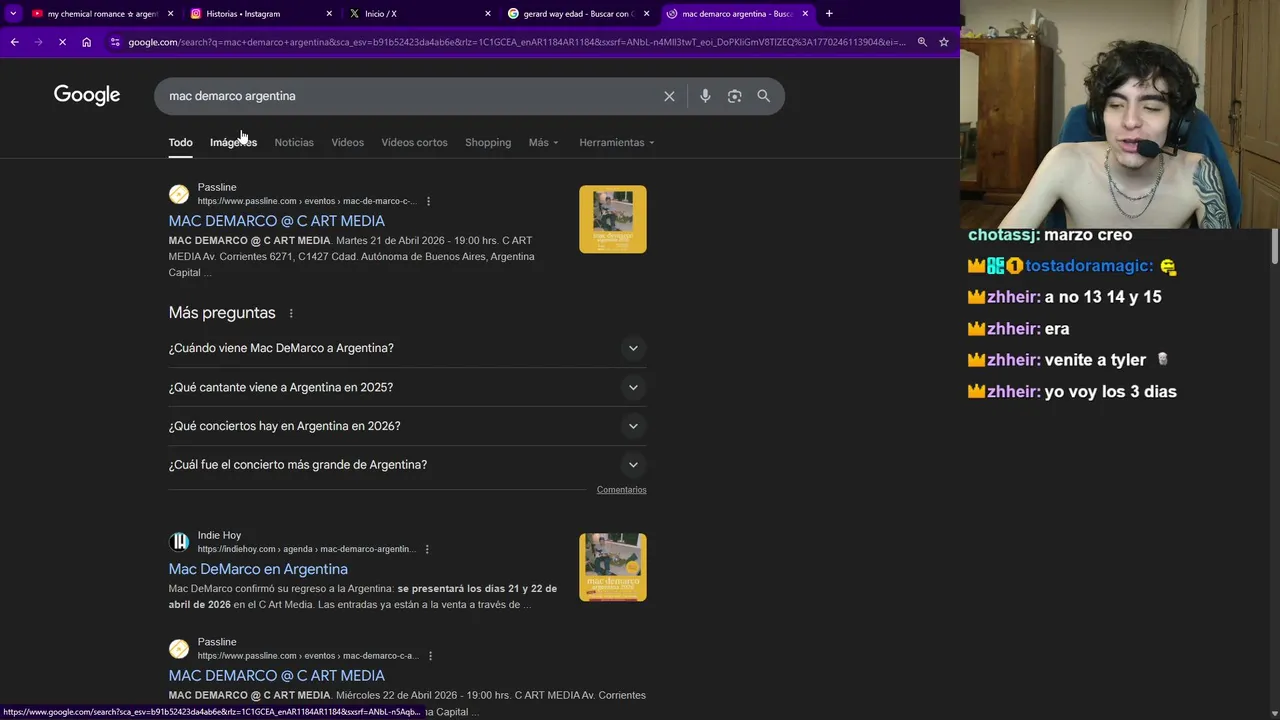Bookmark page with star icon
1280x720 pixels.
pyautogui.click(x=943, y=42)
